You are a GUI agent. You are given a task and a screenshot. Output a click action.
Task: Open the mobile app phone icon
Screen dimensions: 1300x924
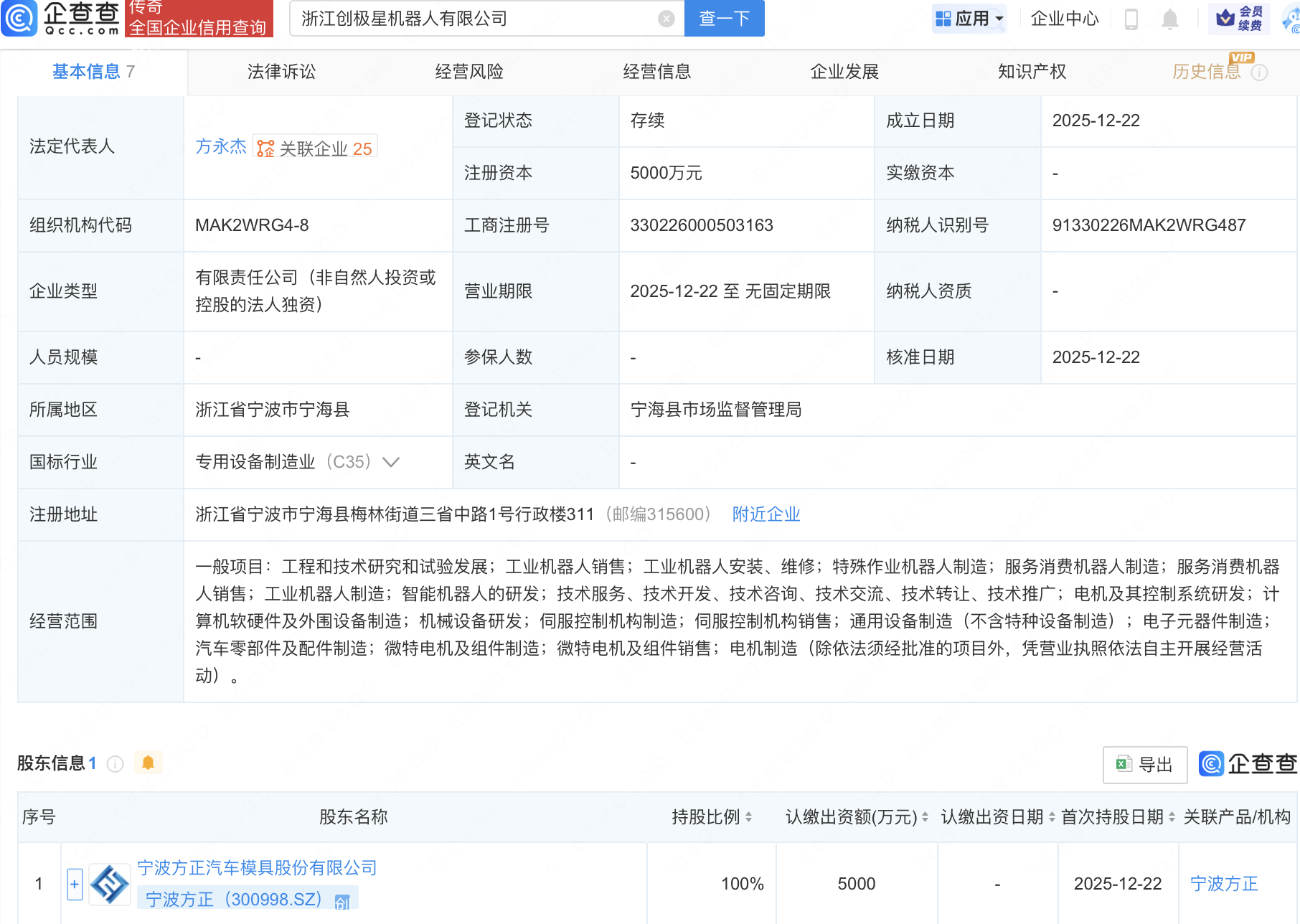pos(1131,19)
